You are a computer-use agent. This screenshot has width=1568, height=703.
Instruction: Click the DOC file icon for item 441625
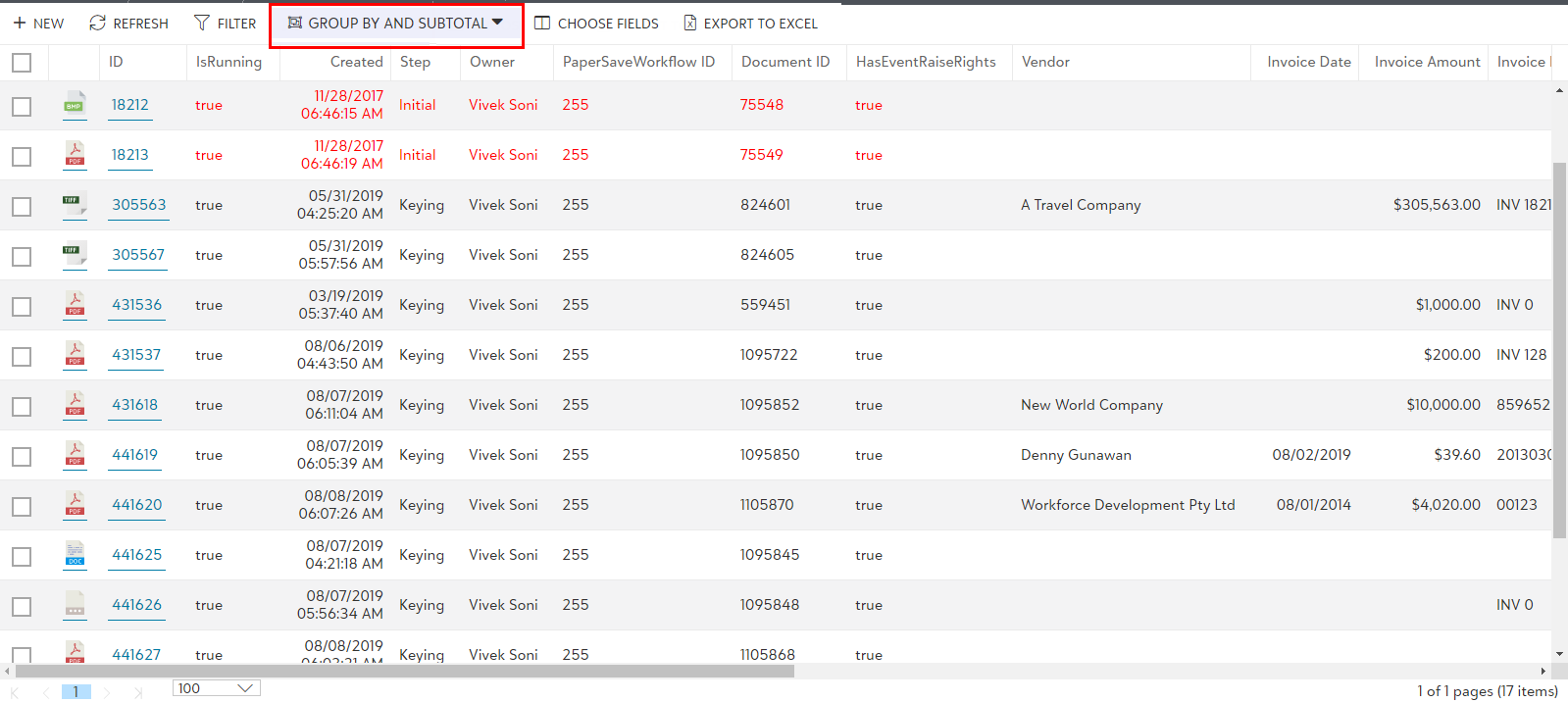point(75,555)
